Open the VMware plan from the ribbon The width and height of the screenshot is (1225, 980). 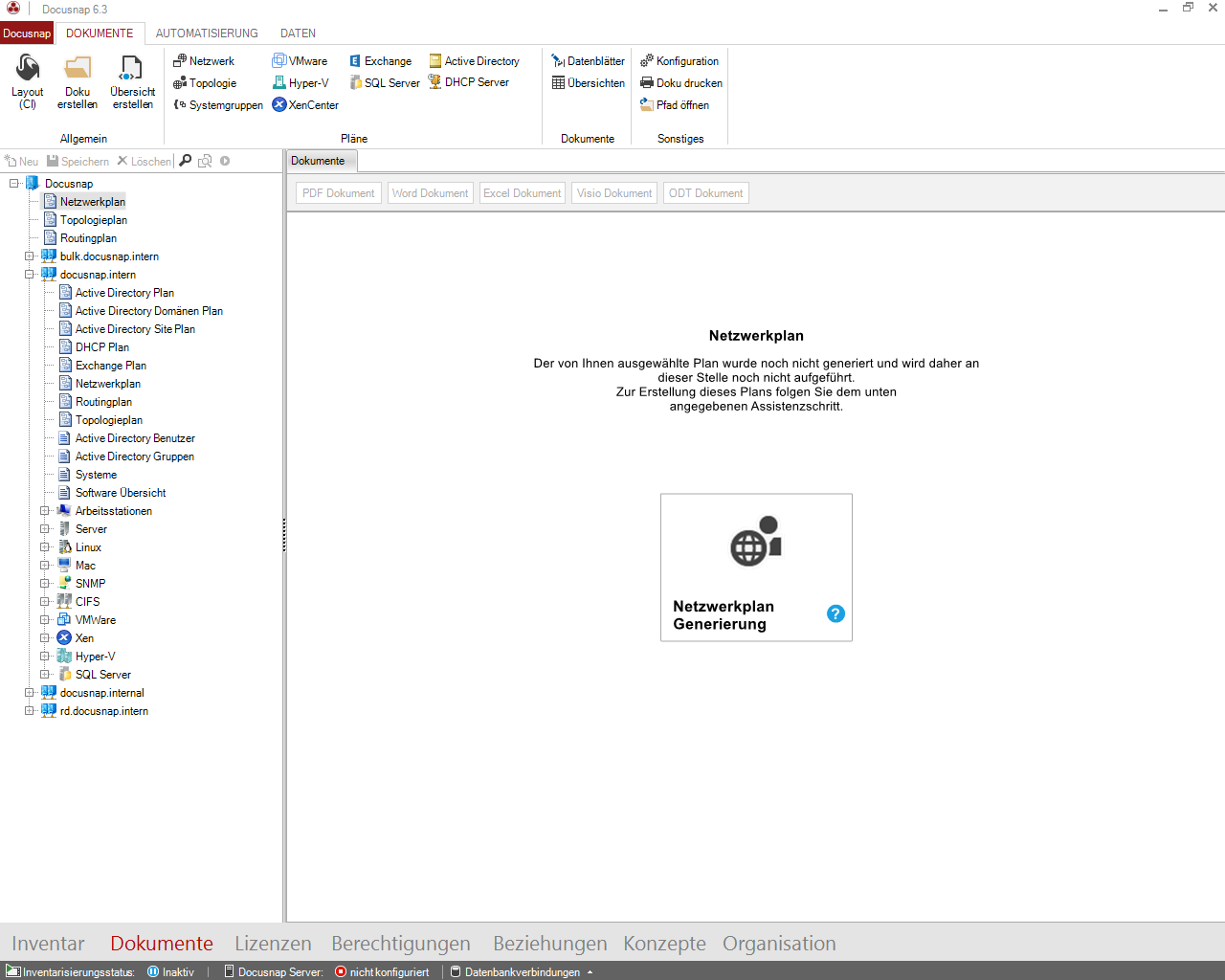coord(300,60)
